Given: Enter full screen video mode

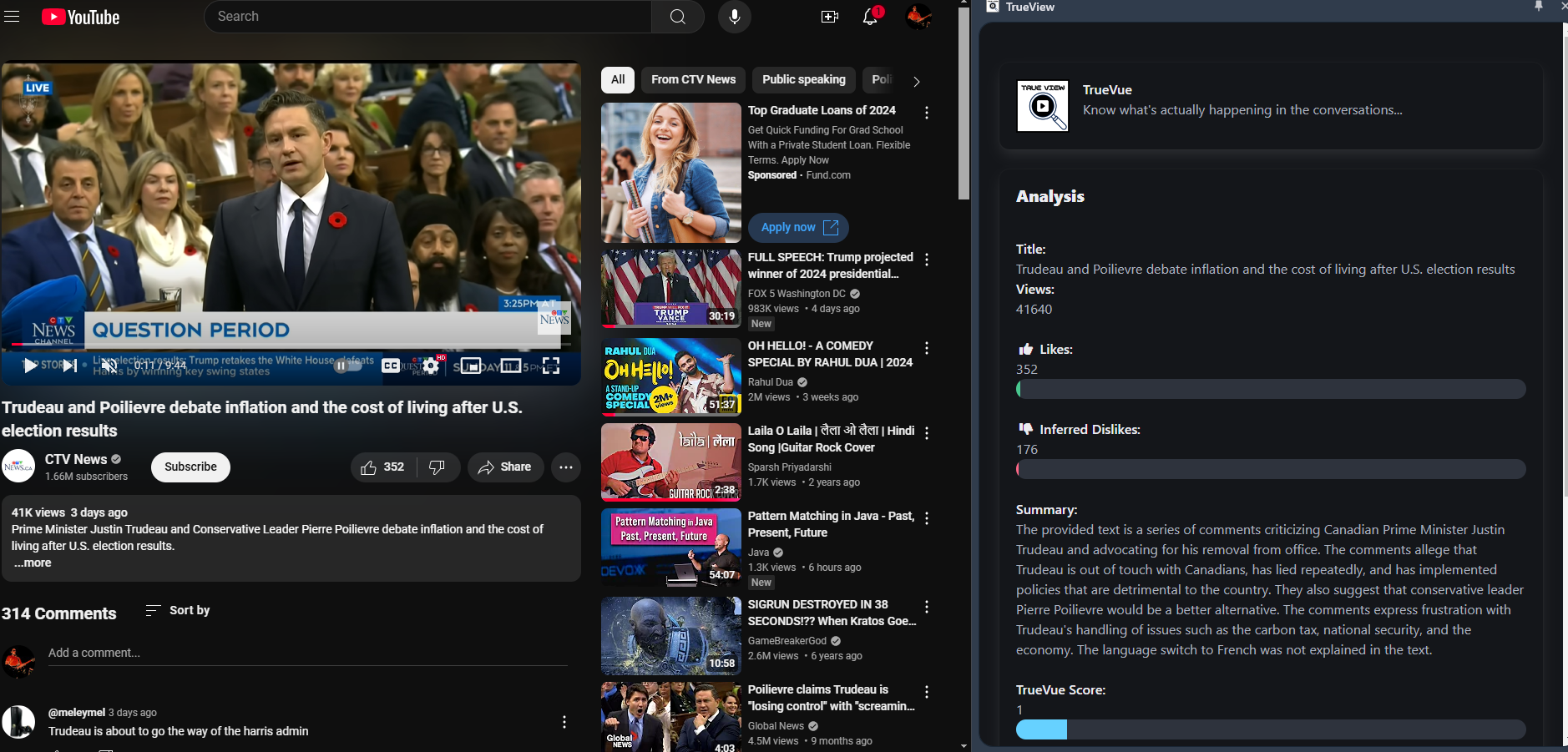Looking at the screenshot, I should pos(551,366).
